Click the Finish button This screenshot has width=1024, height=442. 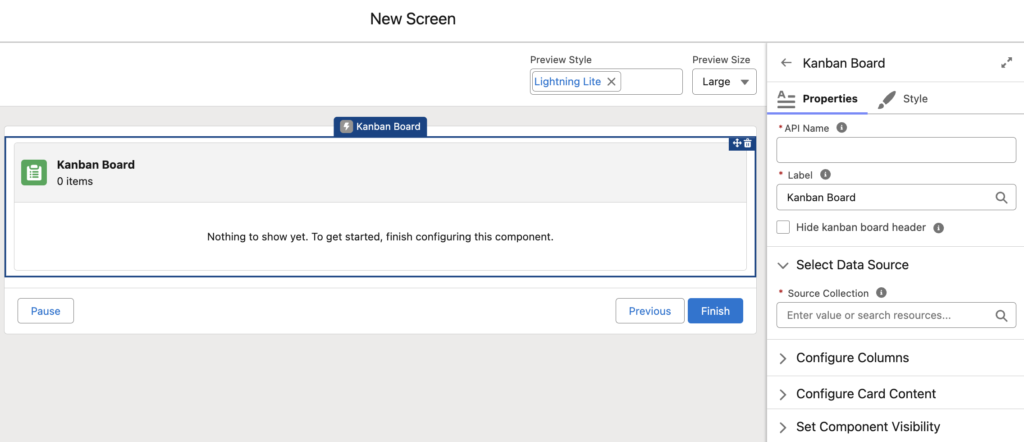tap(715, 311)
